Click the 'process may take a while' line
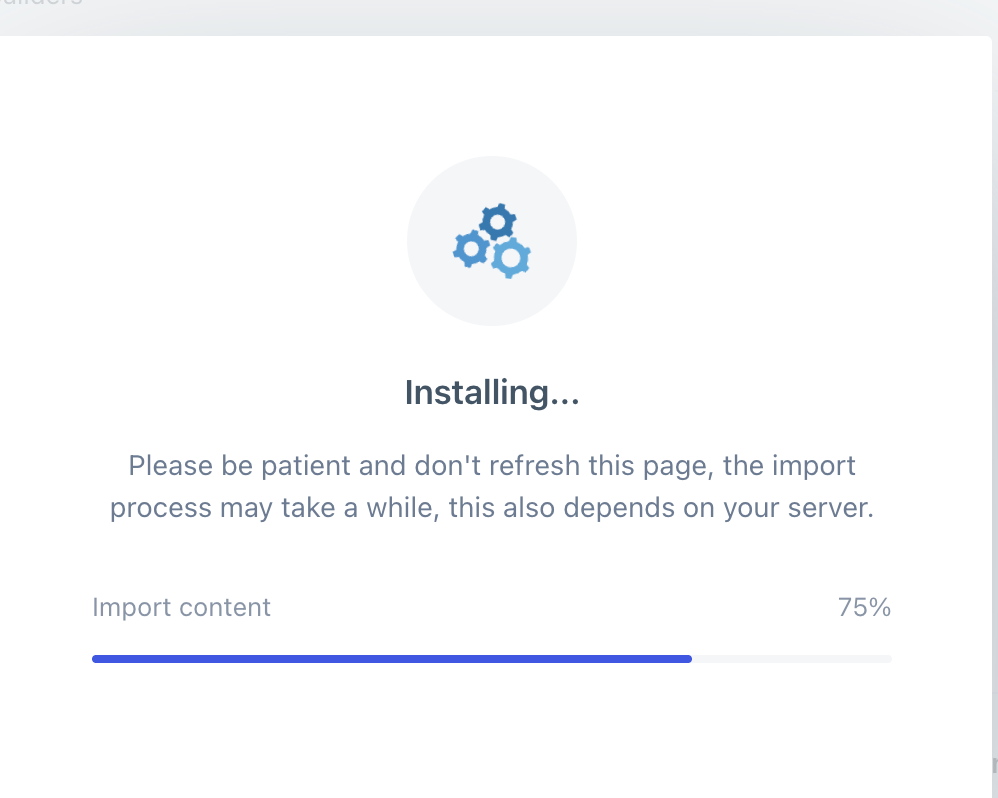This screenshot has height=798, width=998. tap(492, 508)
